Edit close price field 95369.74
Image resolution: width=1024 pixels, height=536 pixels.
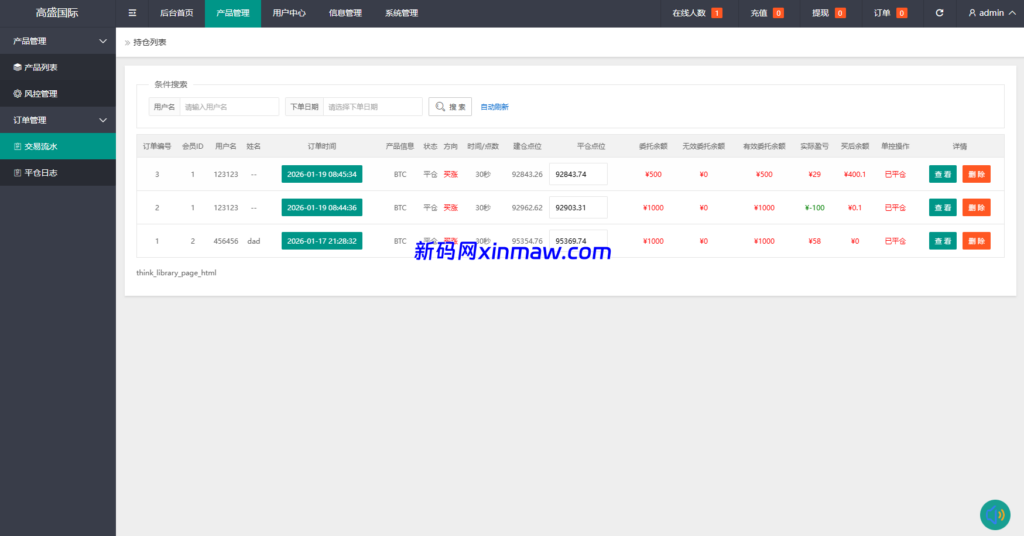[x=578, y=241]
